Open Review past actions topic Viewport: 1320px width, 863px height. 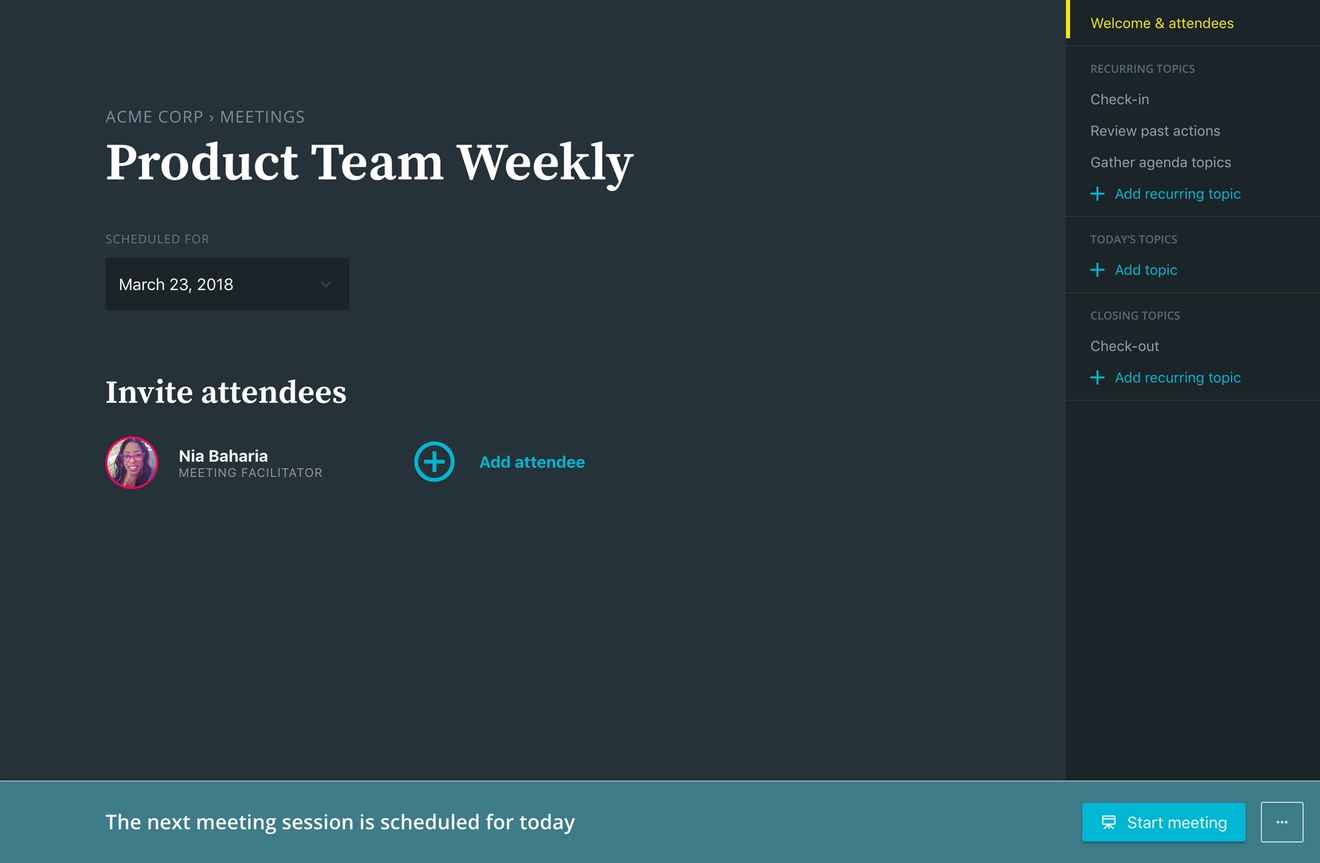[x=1155, y=131]
